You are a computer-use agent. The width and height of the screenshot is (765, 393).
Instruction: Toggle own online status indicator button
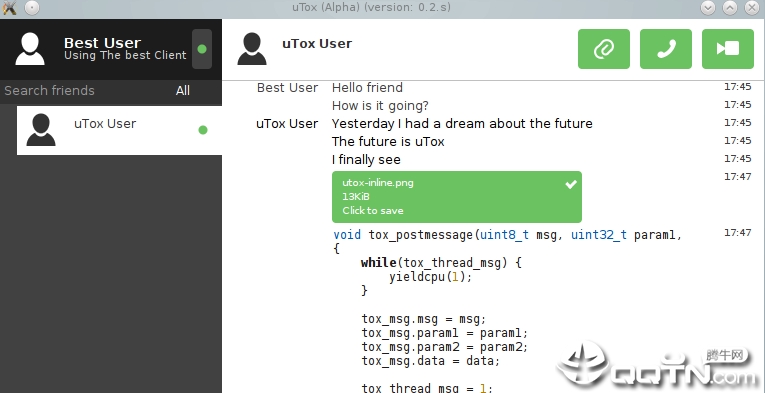pyautogui.click(x=202, y=49)
